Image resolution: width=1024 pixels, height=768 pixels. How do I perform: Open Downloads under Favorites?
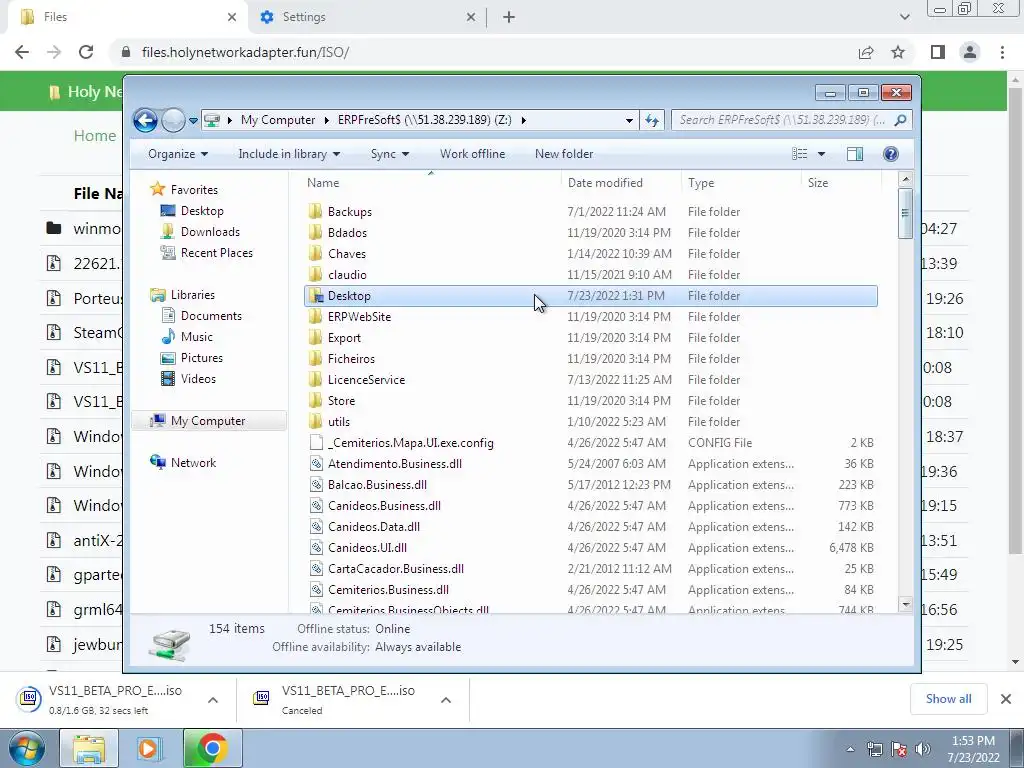tap(210, 232)
